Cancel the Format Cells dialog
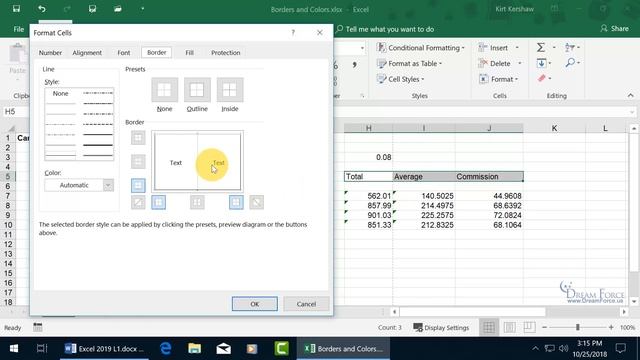The width and height of the screenshot is (640, 360). [x=306, y=304]
